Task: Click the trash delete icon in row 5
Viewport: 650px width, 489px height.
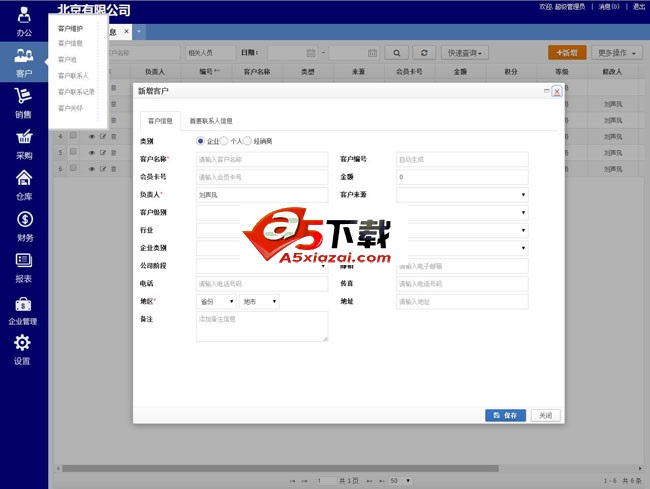Action: point(114,153)
